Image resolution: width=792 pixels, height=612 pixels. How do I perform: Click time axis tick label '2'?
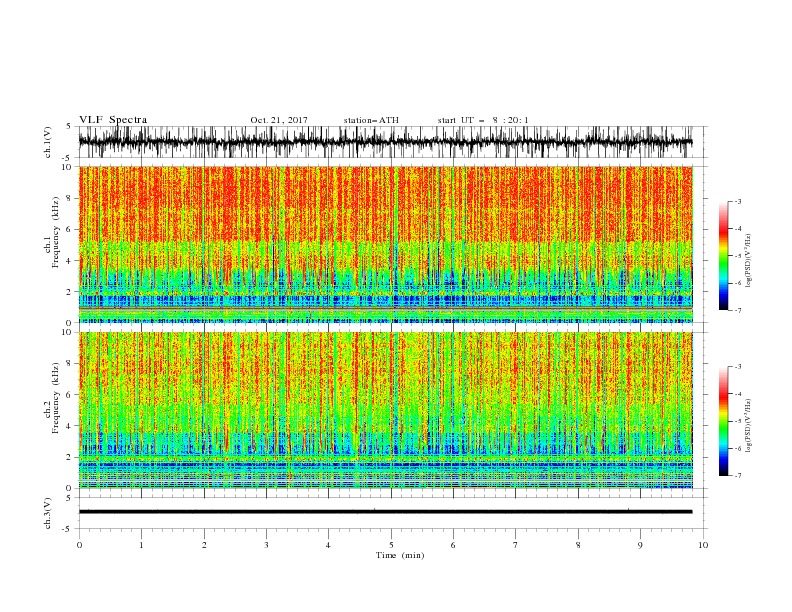point(204,545)
